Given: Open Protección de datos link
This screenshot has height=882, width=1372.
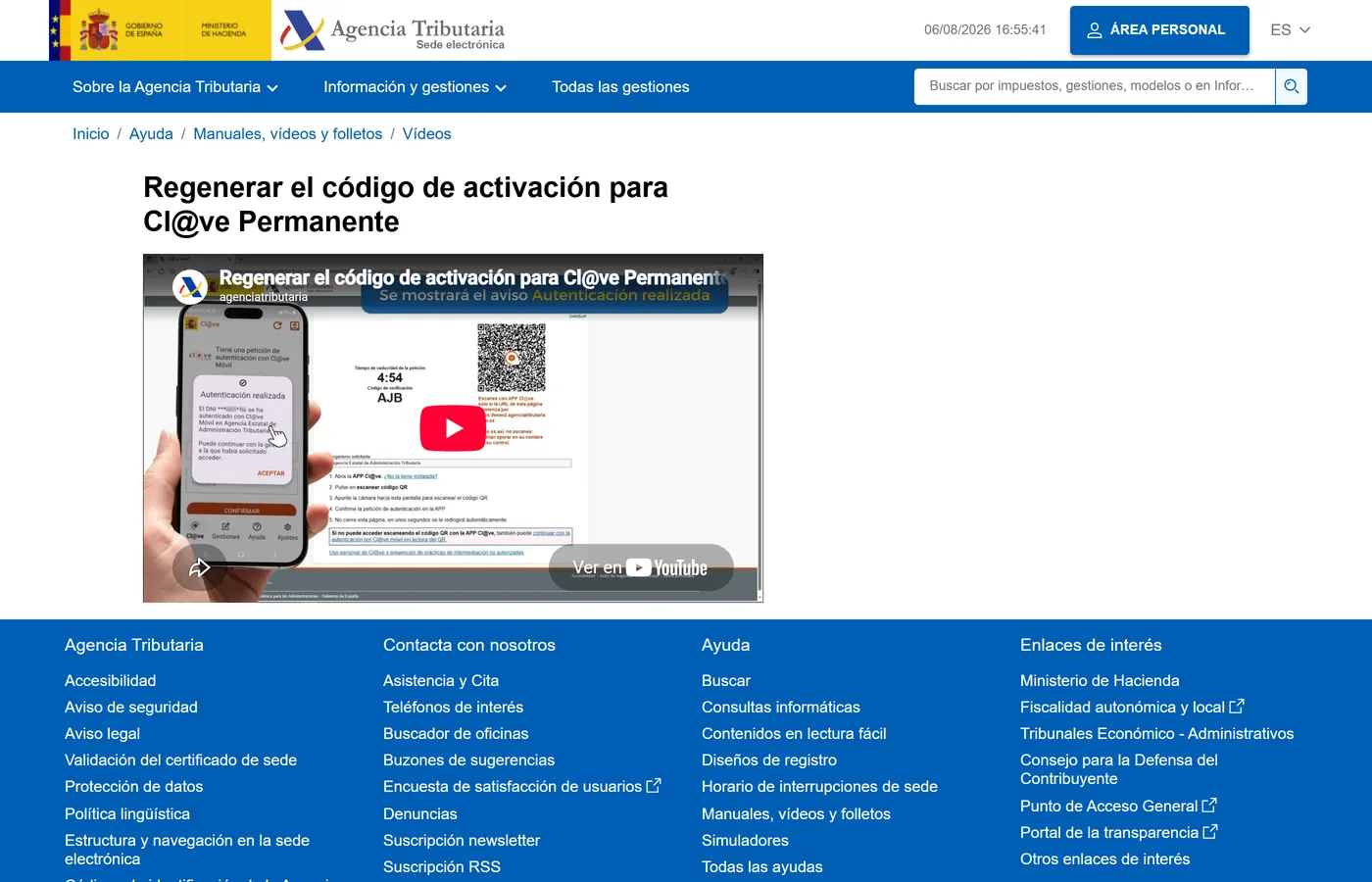Looking at the screenshot, I should coord(134,786).
